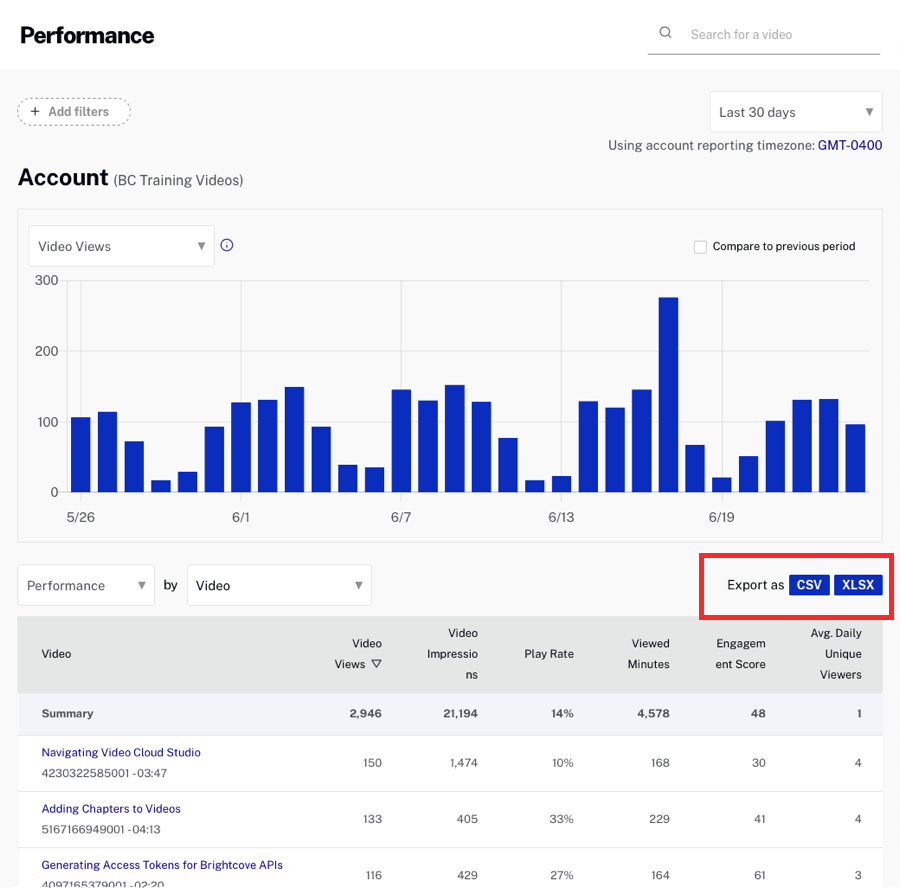This screenshot has width=900, height=888.
Task: Open Adding Chapters to Videos details
Action: tap(111, 809)
